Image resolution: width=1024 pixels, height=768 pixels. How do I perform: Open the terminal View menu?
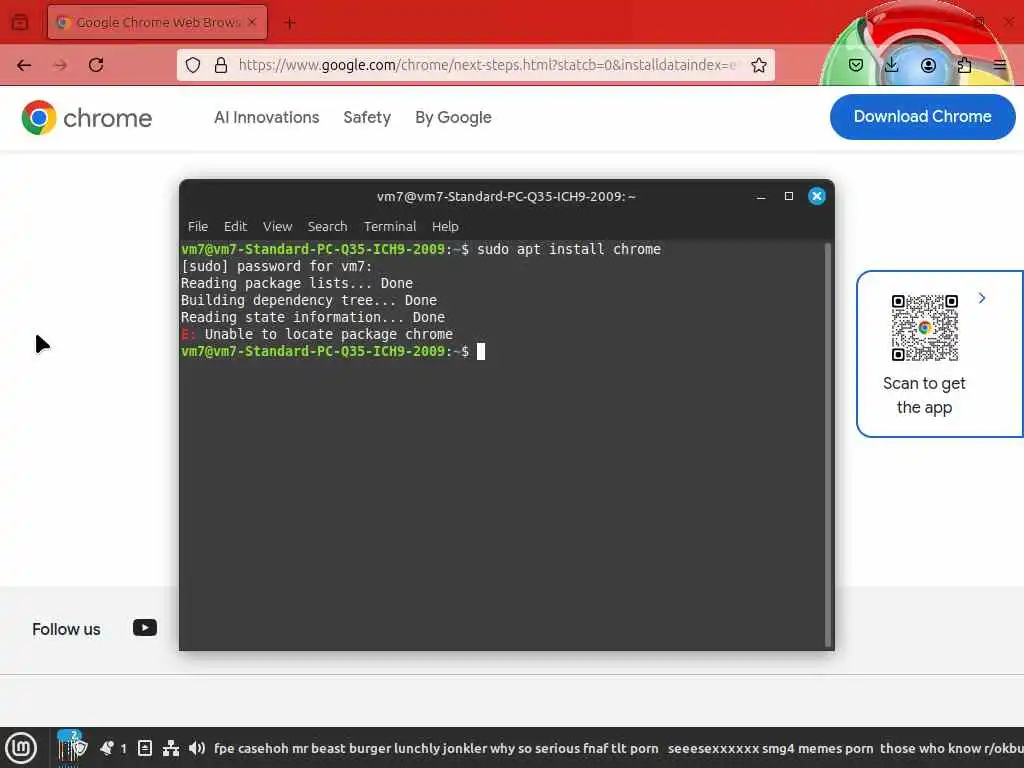(x=278, y=226)
